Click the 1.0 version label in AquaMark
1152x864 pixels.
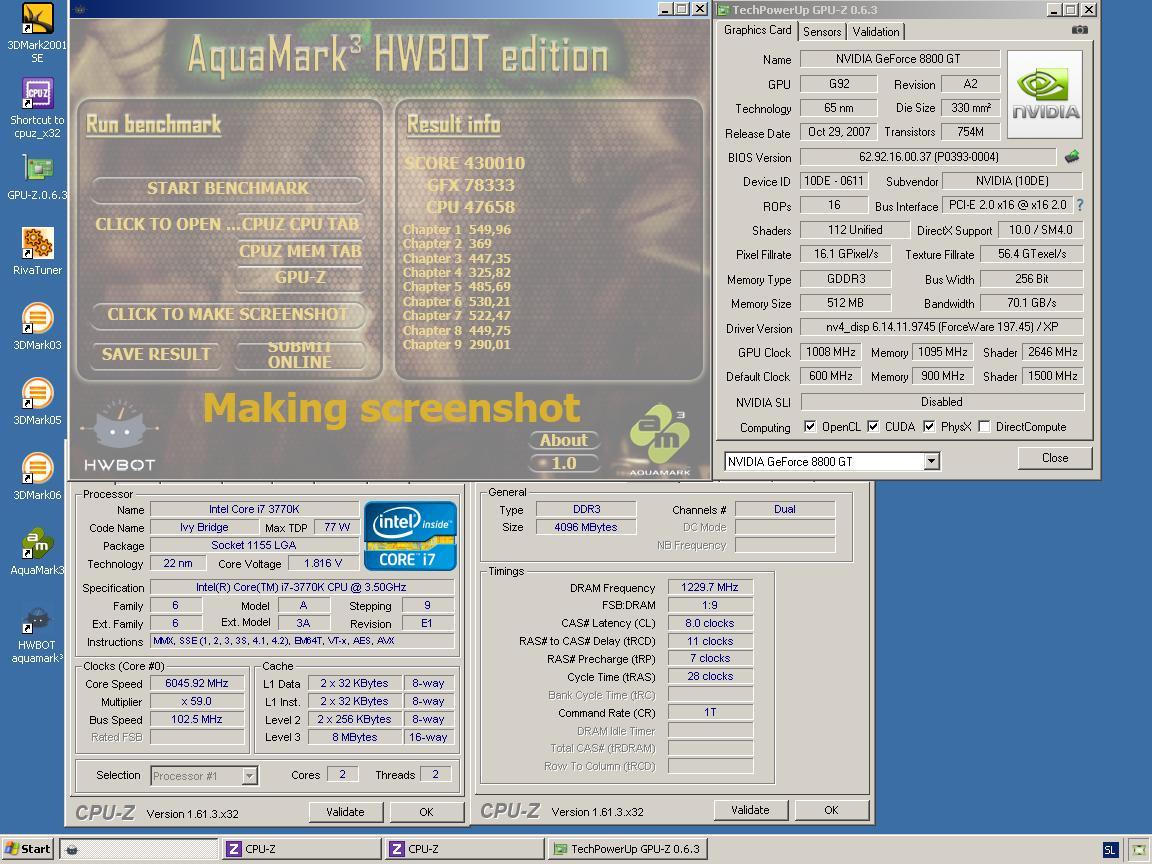coord(564,464)
